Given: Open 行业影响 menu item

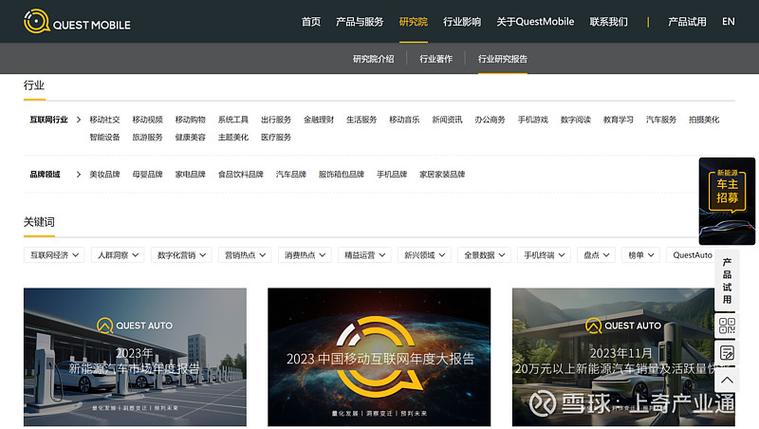Looking at the screenshot, I should click(x=462, y=22).
